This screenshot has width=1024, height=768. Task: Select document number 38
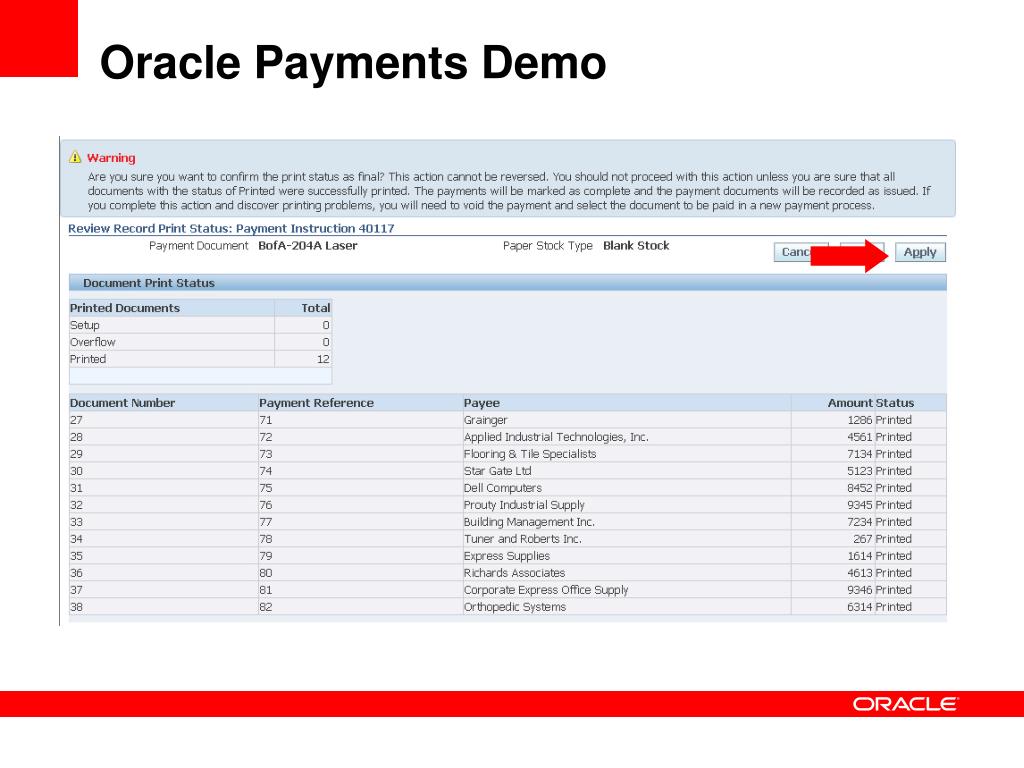click(76, 607)
